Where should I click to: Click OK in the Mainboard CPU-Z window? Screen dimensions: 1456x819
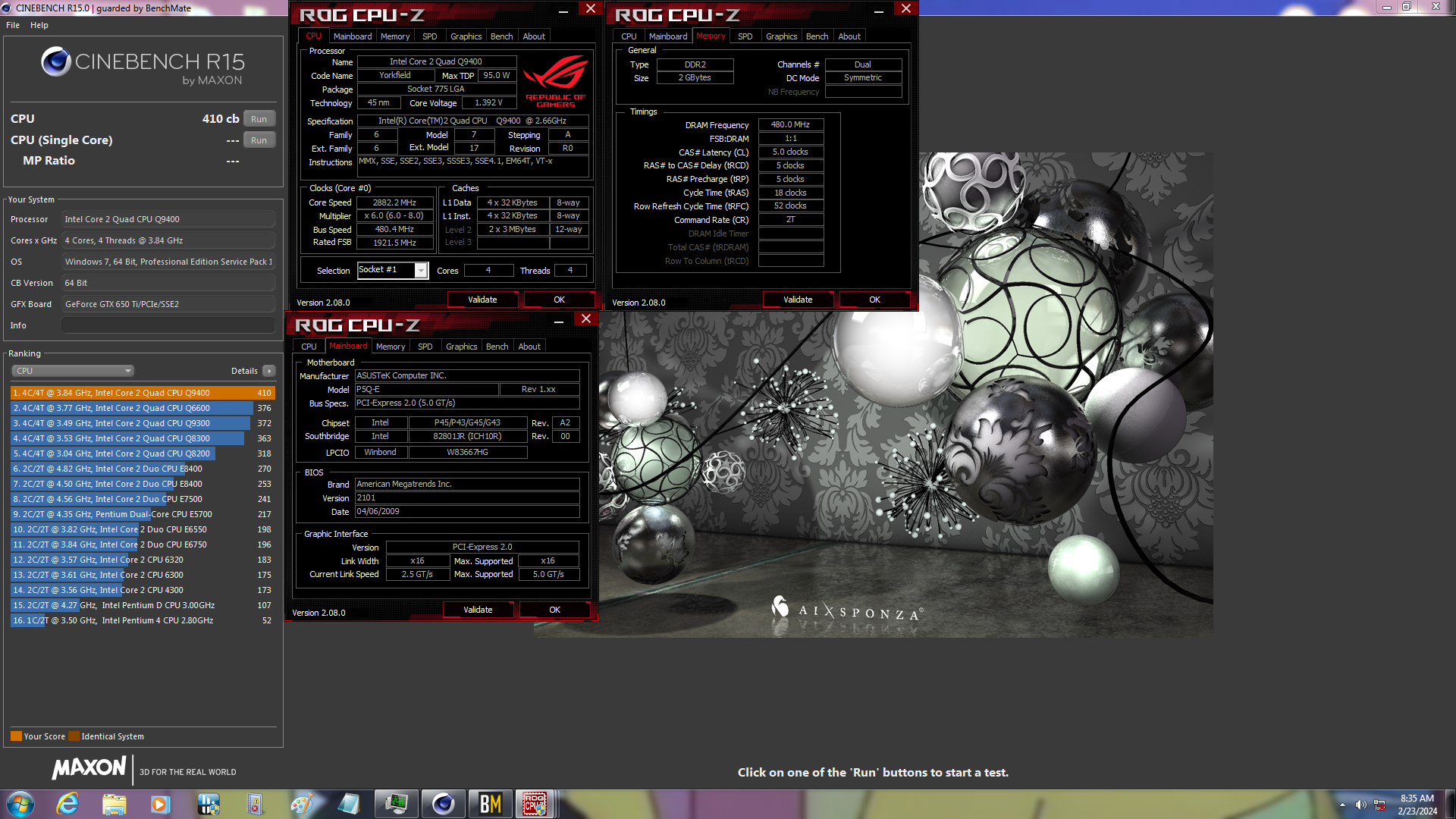pos(554,610)
